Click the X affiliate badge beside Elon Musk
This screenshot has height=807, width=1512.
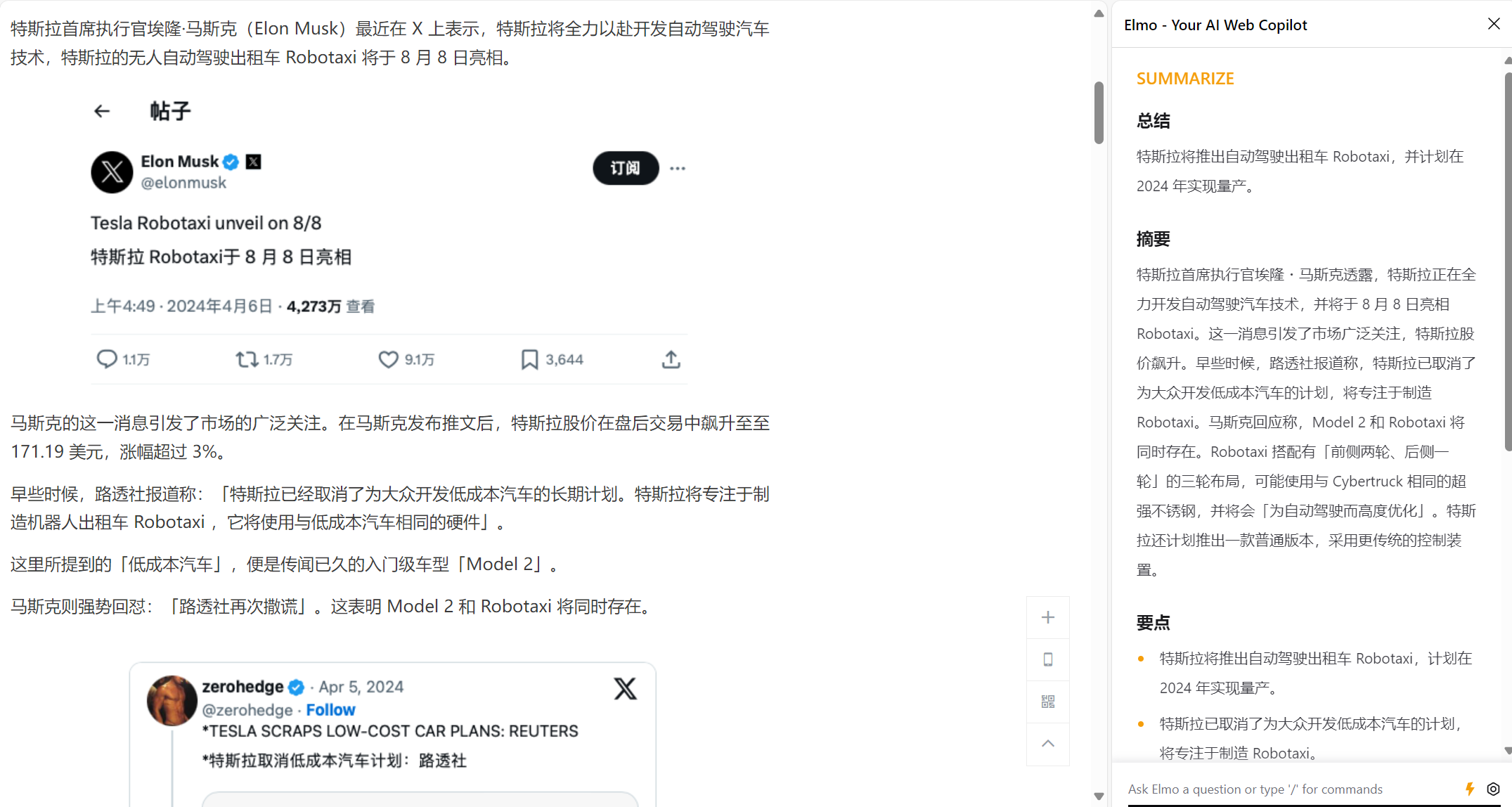(x=254, y=162)
